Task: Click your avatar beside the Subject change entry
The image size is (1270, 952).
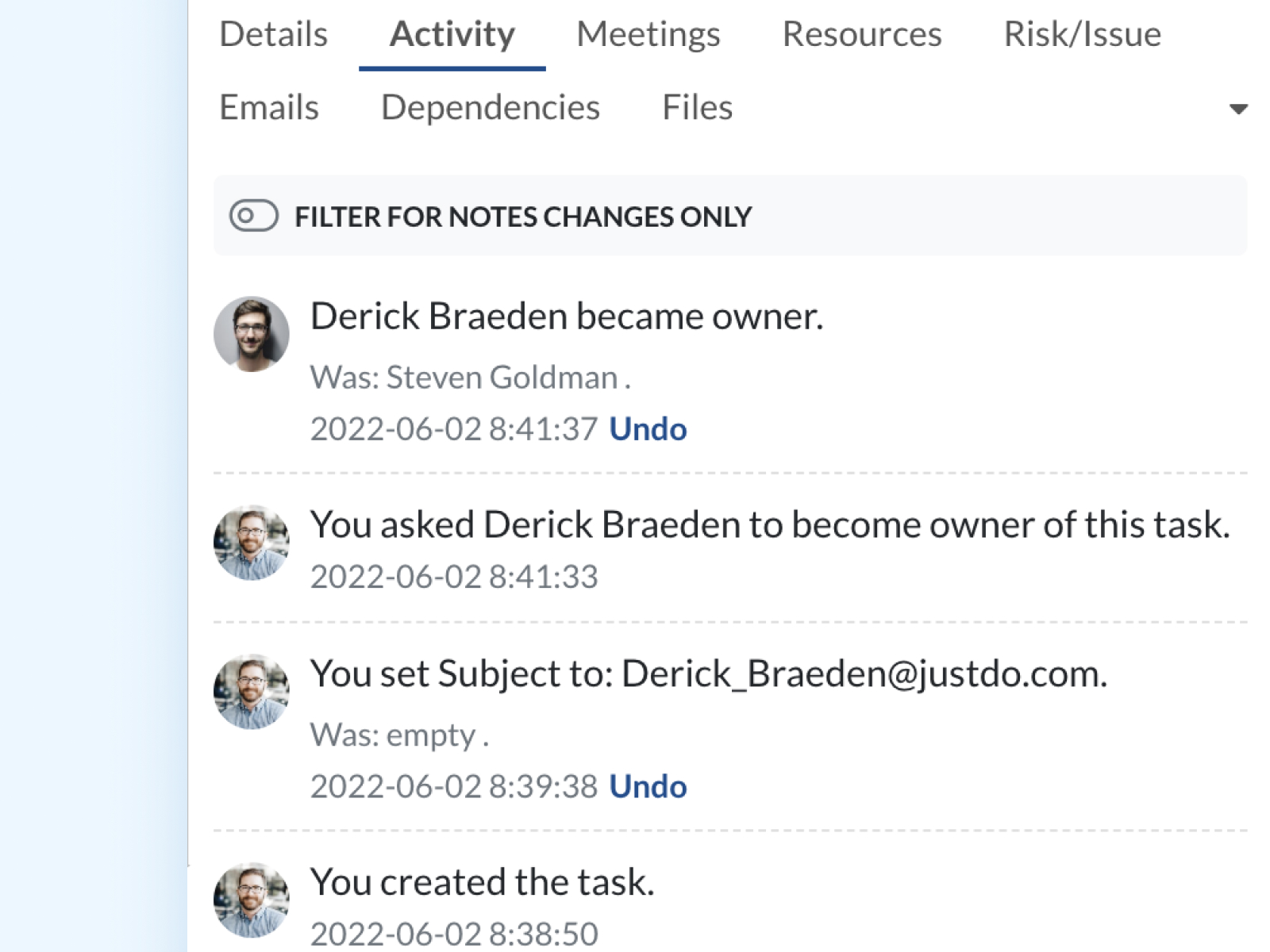Action: click(x=251, y=692)
